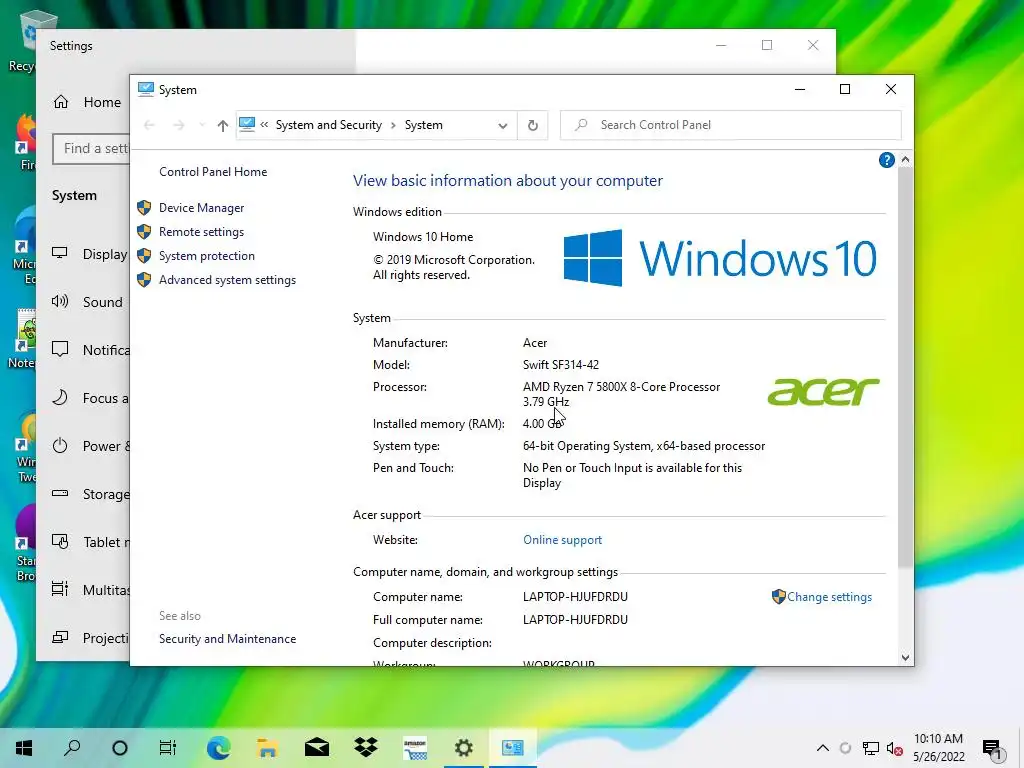Click the System breadcrumb in address bar
This screenshot has width=1024, height=768.
coord(423,125)
